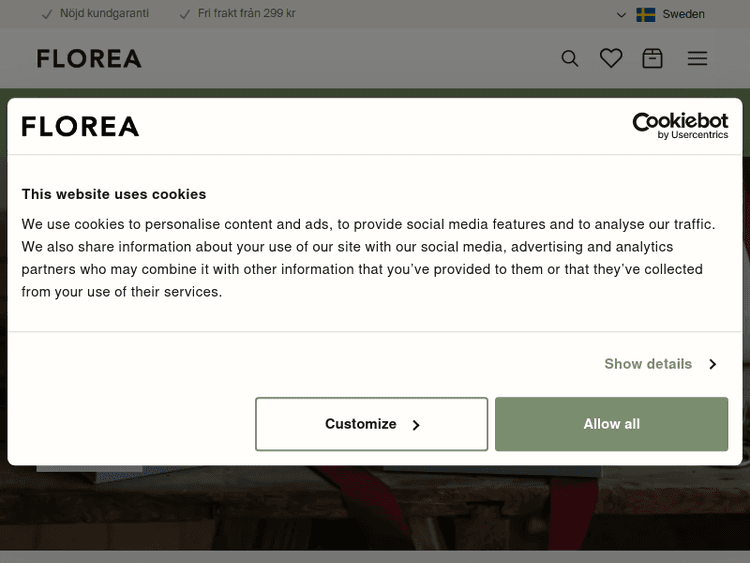Click the FLOREA logo inside cookie dialog
The height and width of the screenshot is (563, 750).
[80, 126]
